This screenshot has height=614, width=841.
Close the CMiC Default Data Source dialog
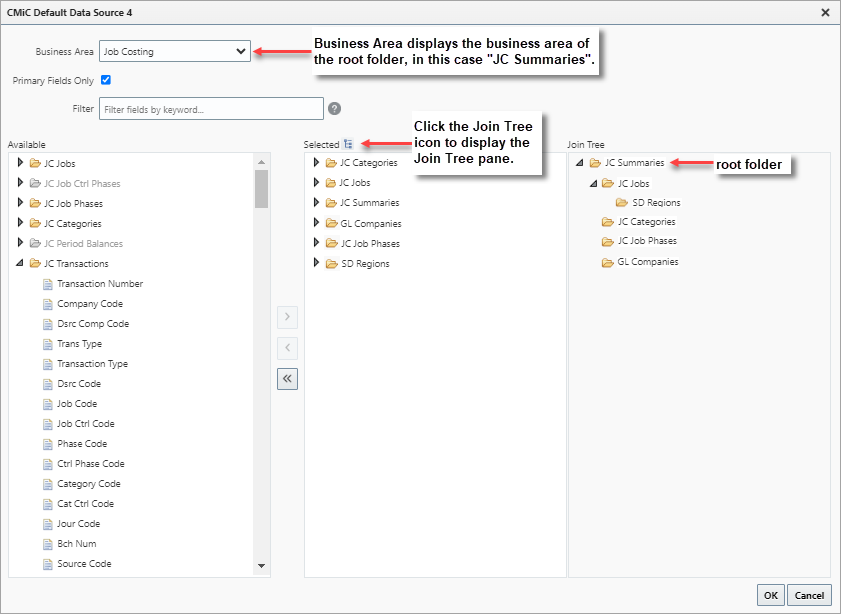click(825, 12)
